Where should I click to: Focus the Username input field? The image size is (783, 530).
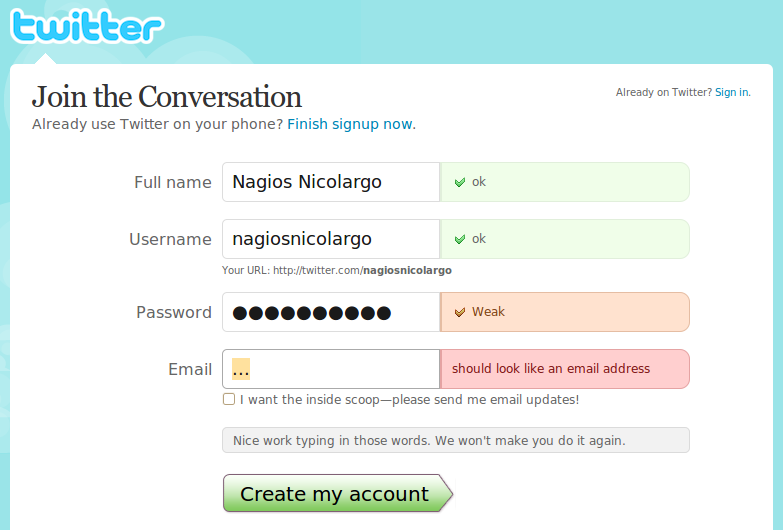[331, 239]
